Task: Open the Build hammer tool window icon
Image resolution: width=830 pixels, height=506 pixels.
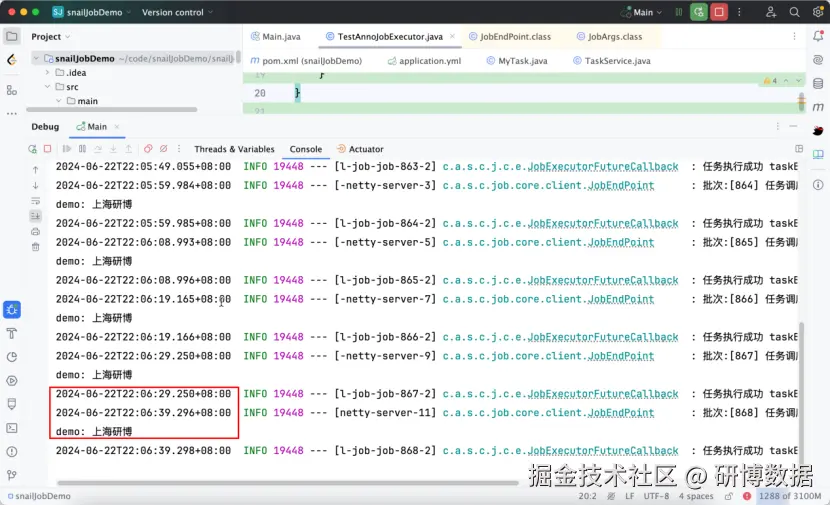Action: coord(12,333)
